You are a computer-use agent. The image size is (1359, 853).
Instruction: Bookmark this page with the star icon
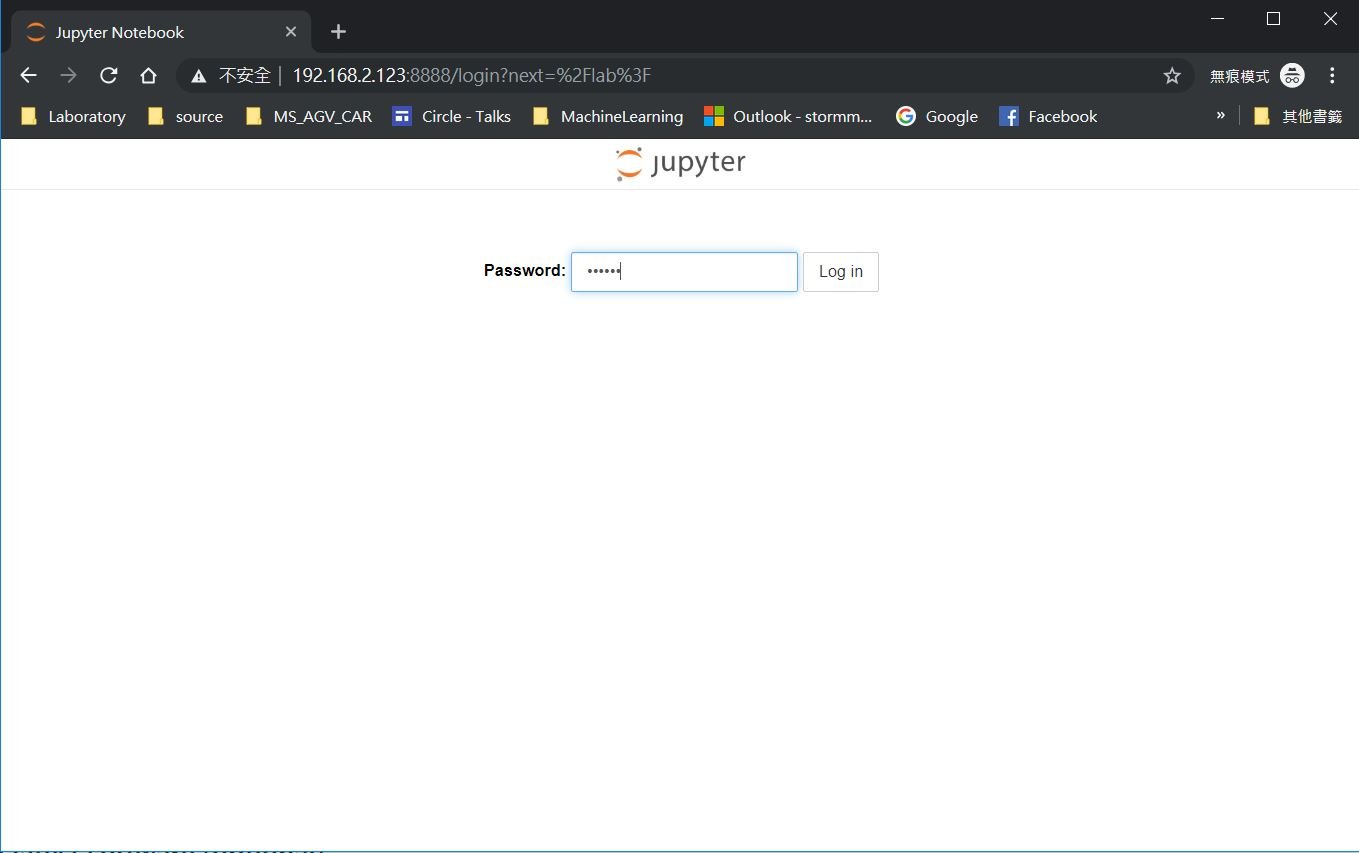point(1172,76)
